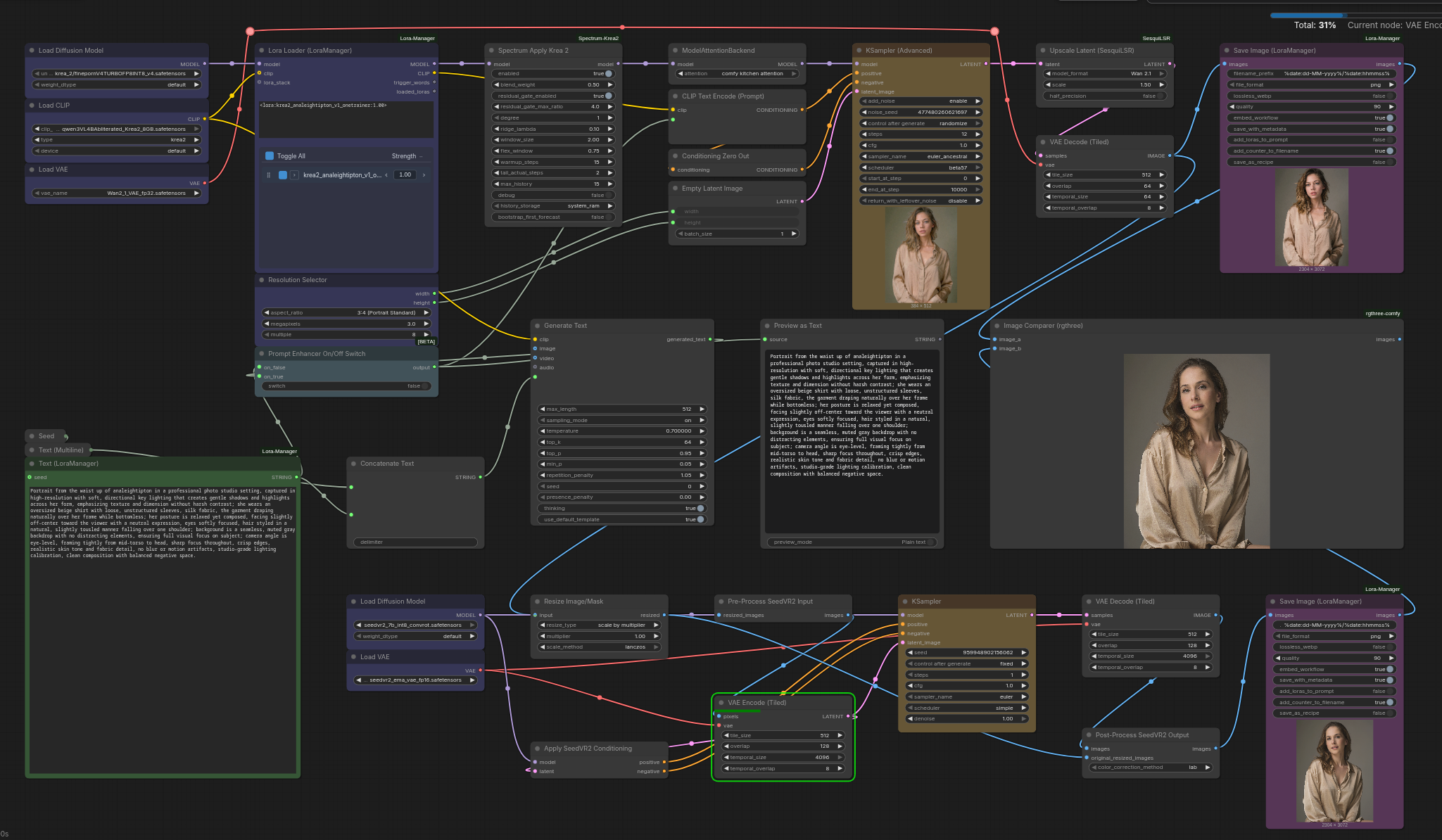The height and width of the screenshot is (840, 1442).
Task: Click the VAE Encode (Tiled) node title dot
Action: pos(721,703)
